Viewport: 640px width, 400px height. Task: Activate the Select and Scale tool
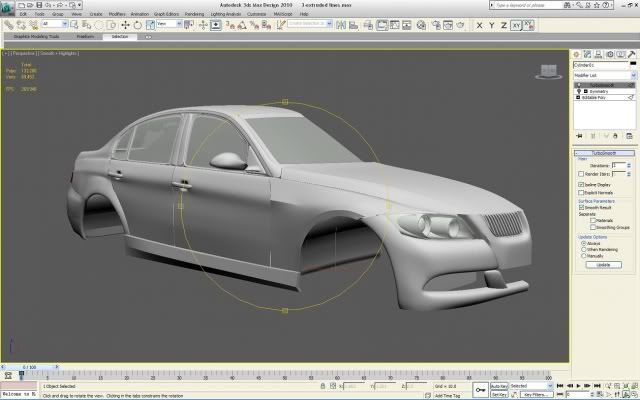(150, 25)
